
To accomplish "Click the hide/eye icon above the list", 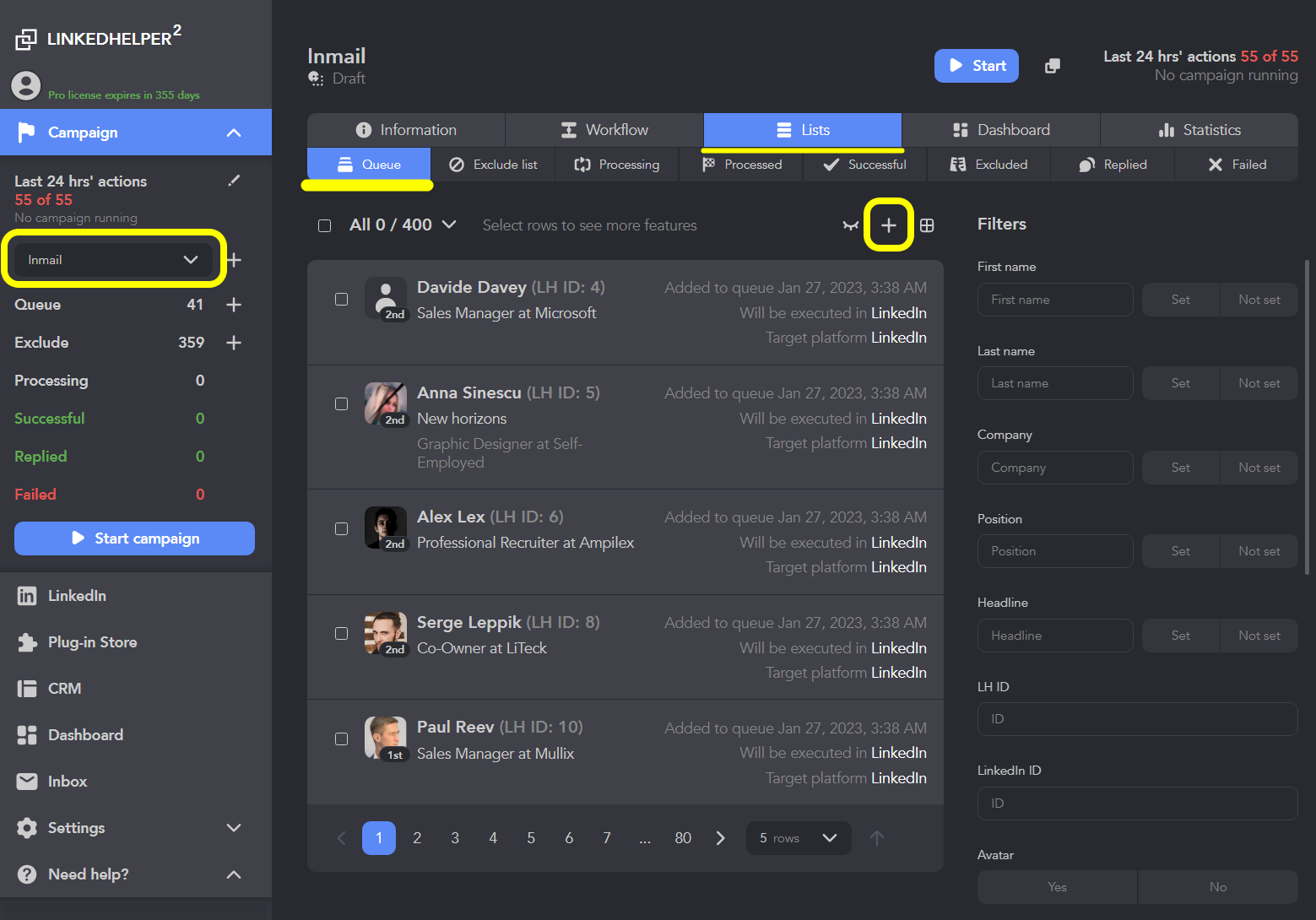I will [851, 225].
